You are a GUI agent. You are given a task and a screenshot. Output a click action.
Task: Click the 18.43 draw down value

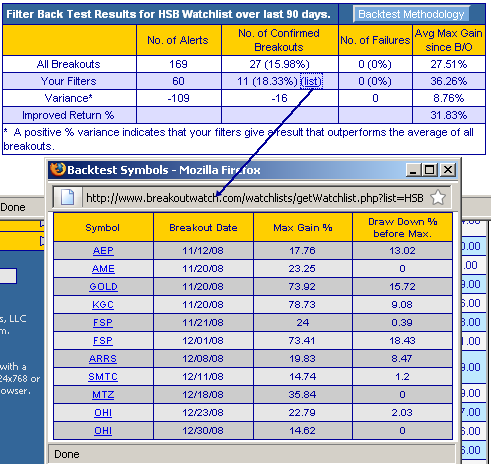click(x=402, y=341)
